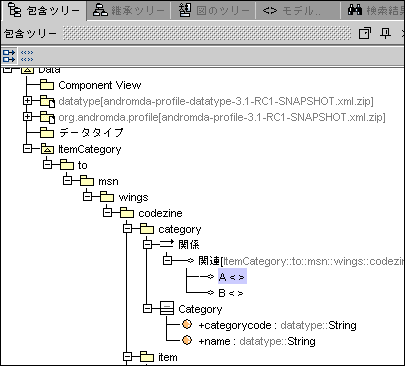405x366 pixels.
Task: Select the wings package label
Action: pos(133,197)
